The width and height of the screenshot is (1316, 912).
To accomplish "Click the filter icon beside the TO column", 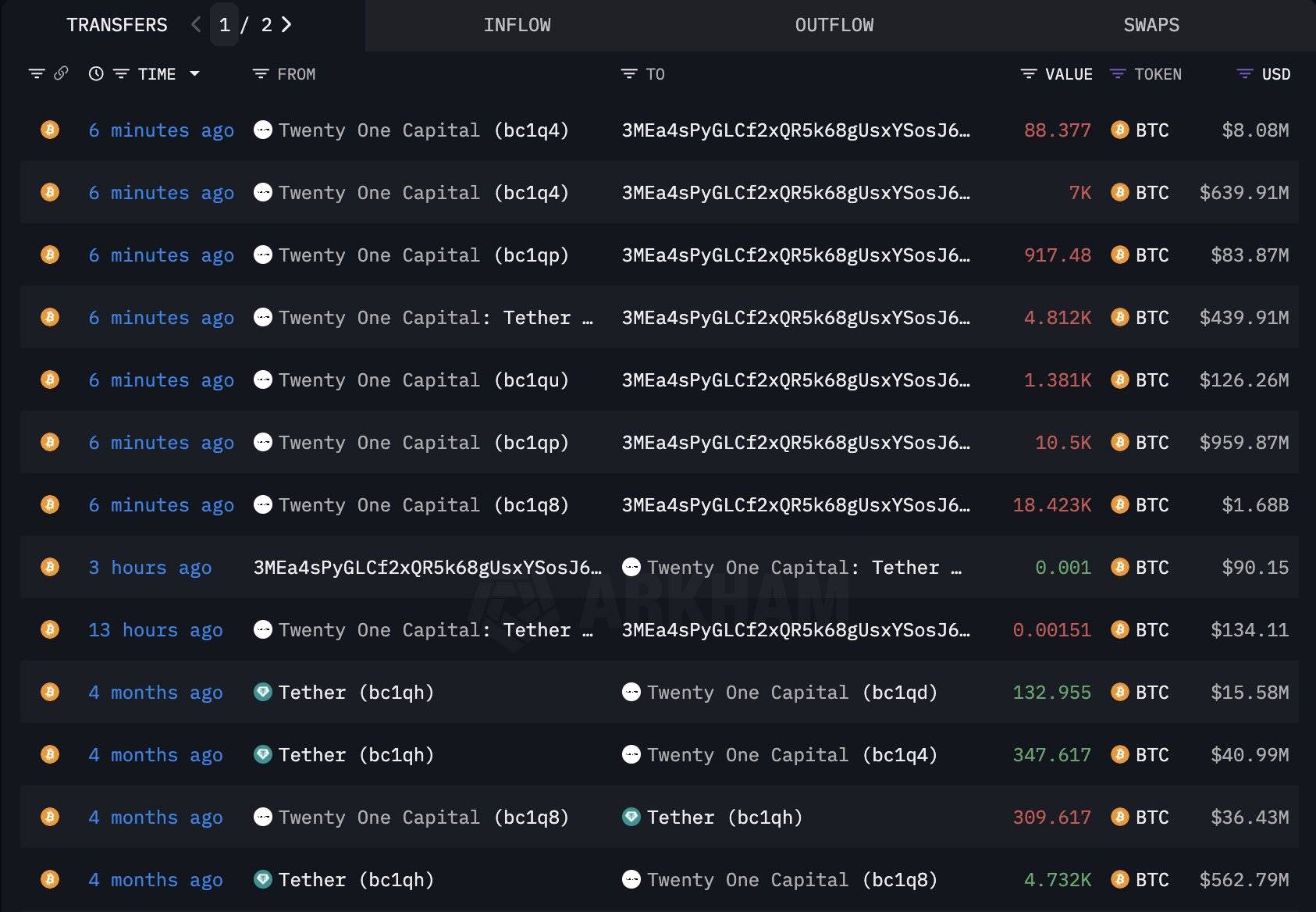I will click(629, 74).
